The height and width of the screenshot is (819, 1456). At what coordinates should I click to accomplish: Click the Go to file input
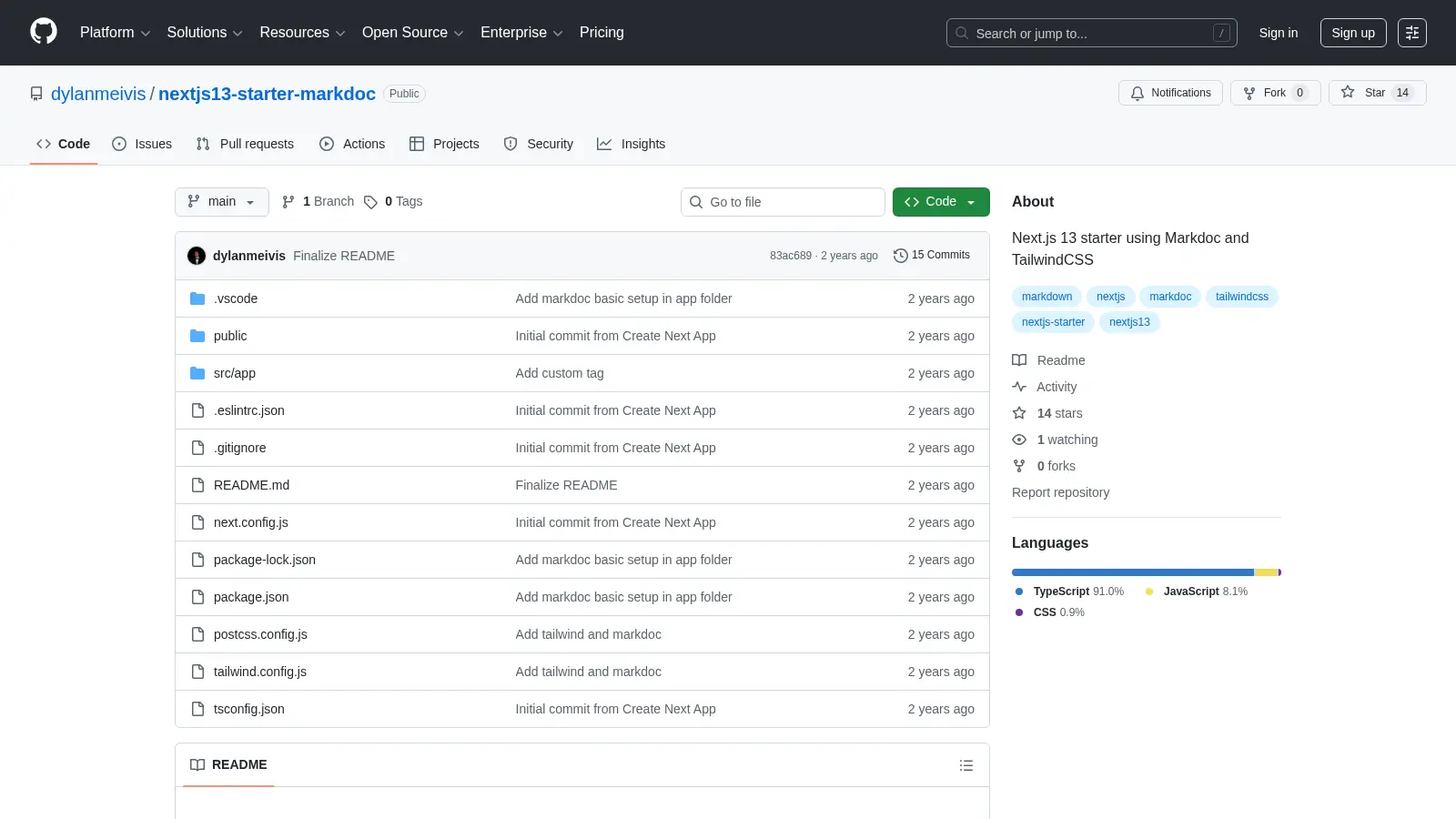(783, 202)
